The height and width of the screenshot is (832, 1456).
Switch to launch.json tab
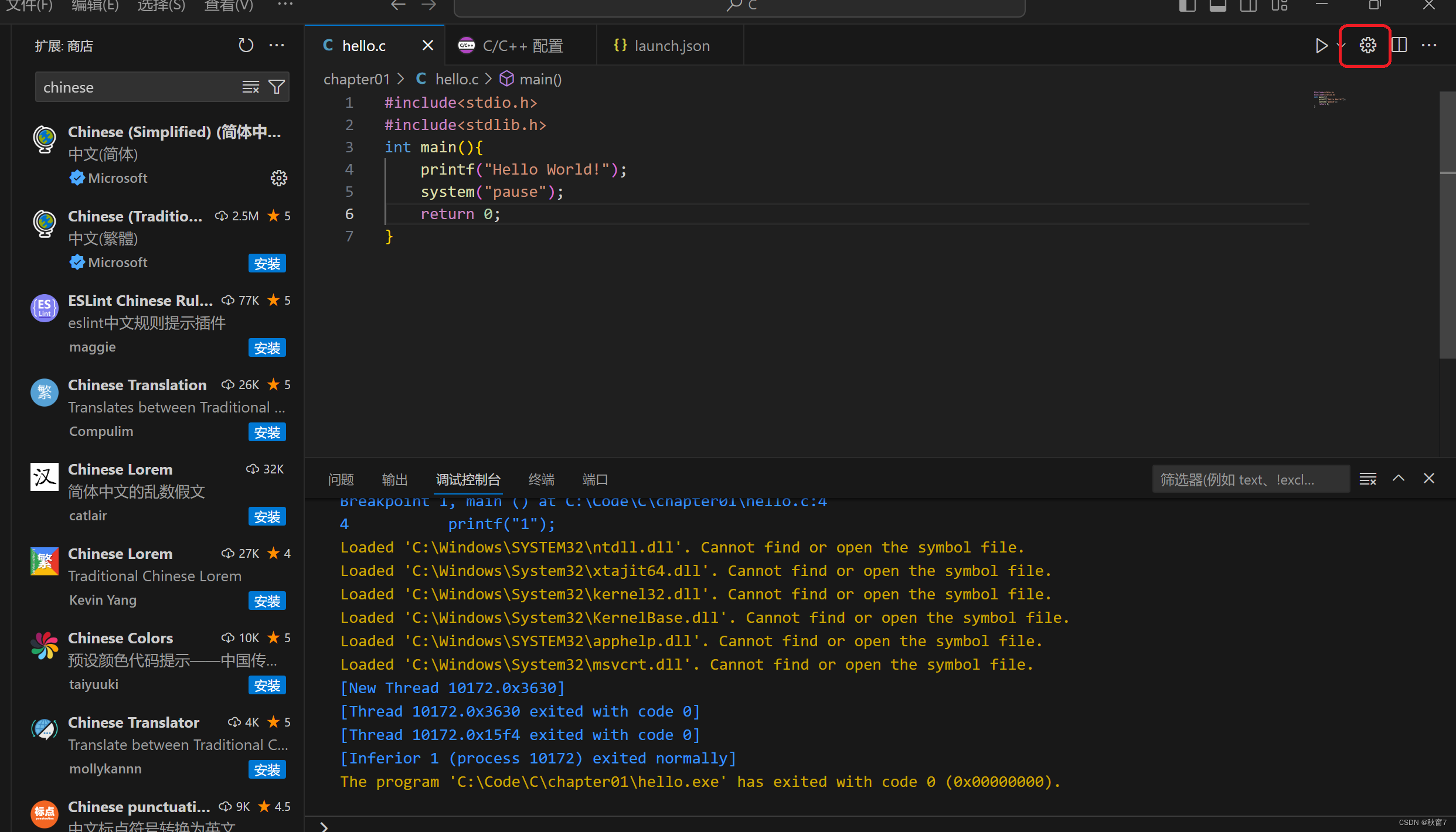click(671, 46)
